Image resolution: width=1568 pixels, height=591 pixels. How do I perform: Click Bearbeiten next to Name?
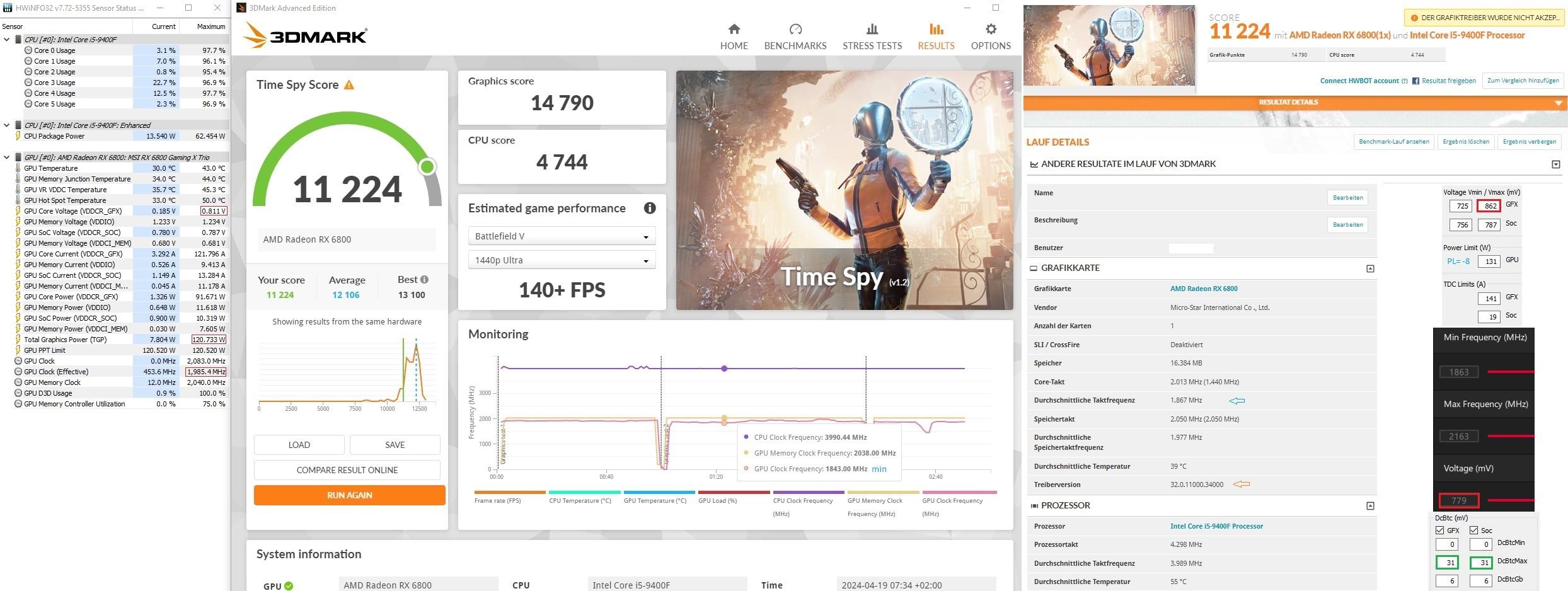click(1347, 198)
